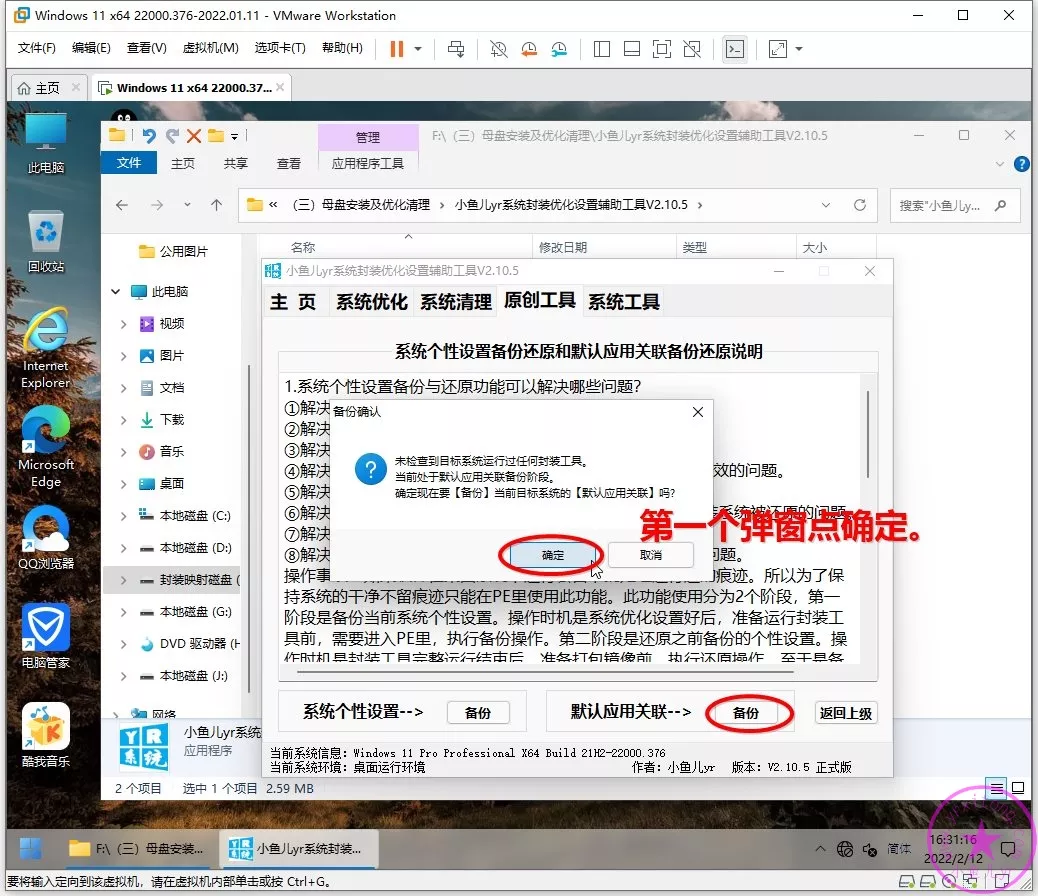Click 取消 in the backup confirmation dialog
This screenshot has height=896, width=1038.
pyautogui.click(x=650, y=554)
